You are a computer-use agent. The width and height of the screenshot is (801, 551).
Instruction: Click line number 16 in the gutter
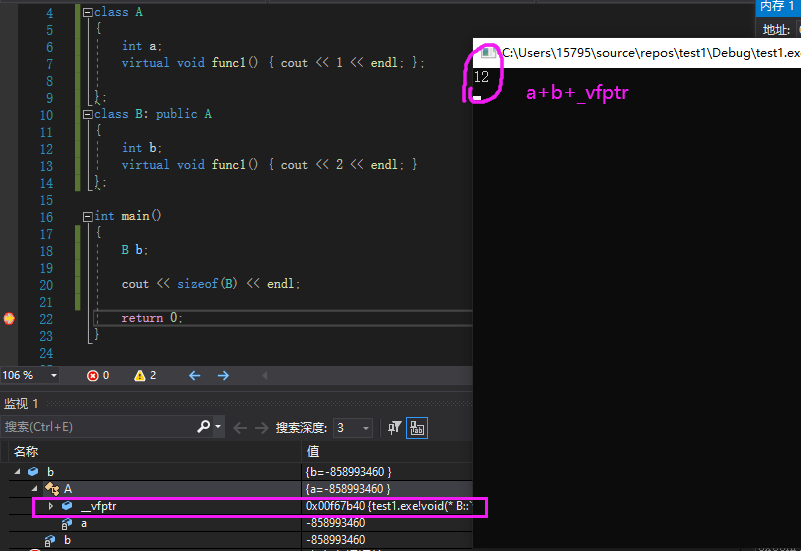coord(46,217)
